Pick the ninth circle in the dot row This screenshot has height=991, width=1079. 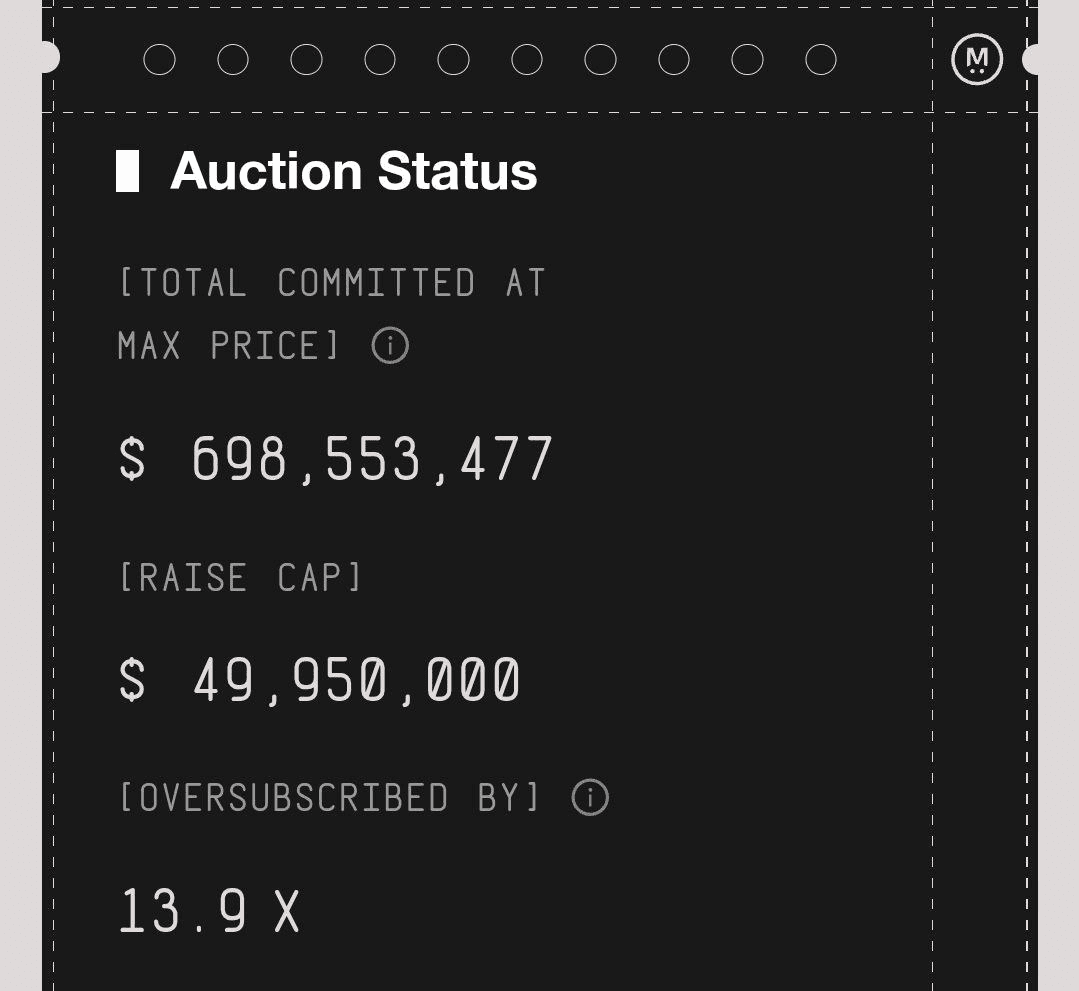click(748, 60)
